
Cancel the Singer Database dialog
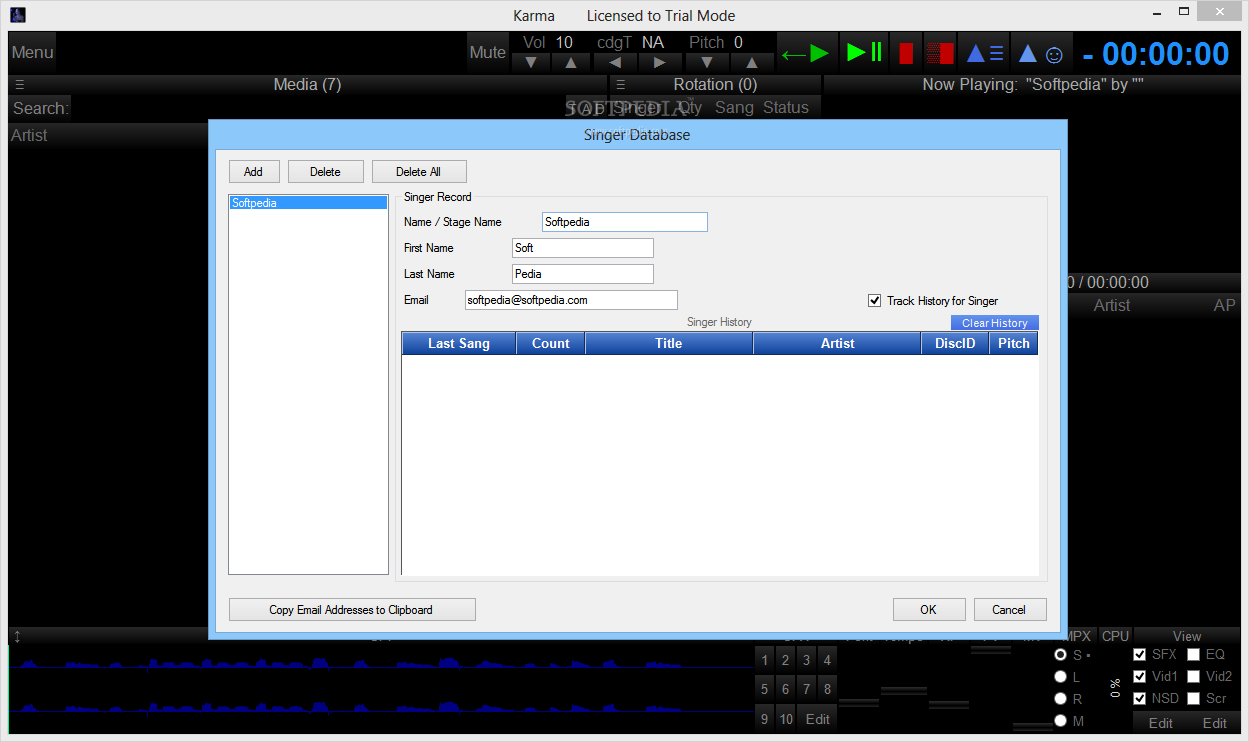(1009, 610)
